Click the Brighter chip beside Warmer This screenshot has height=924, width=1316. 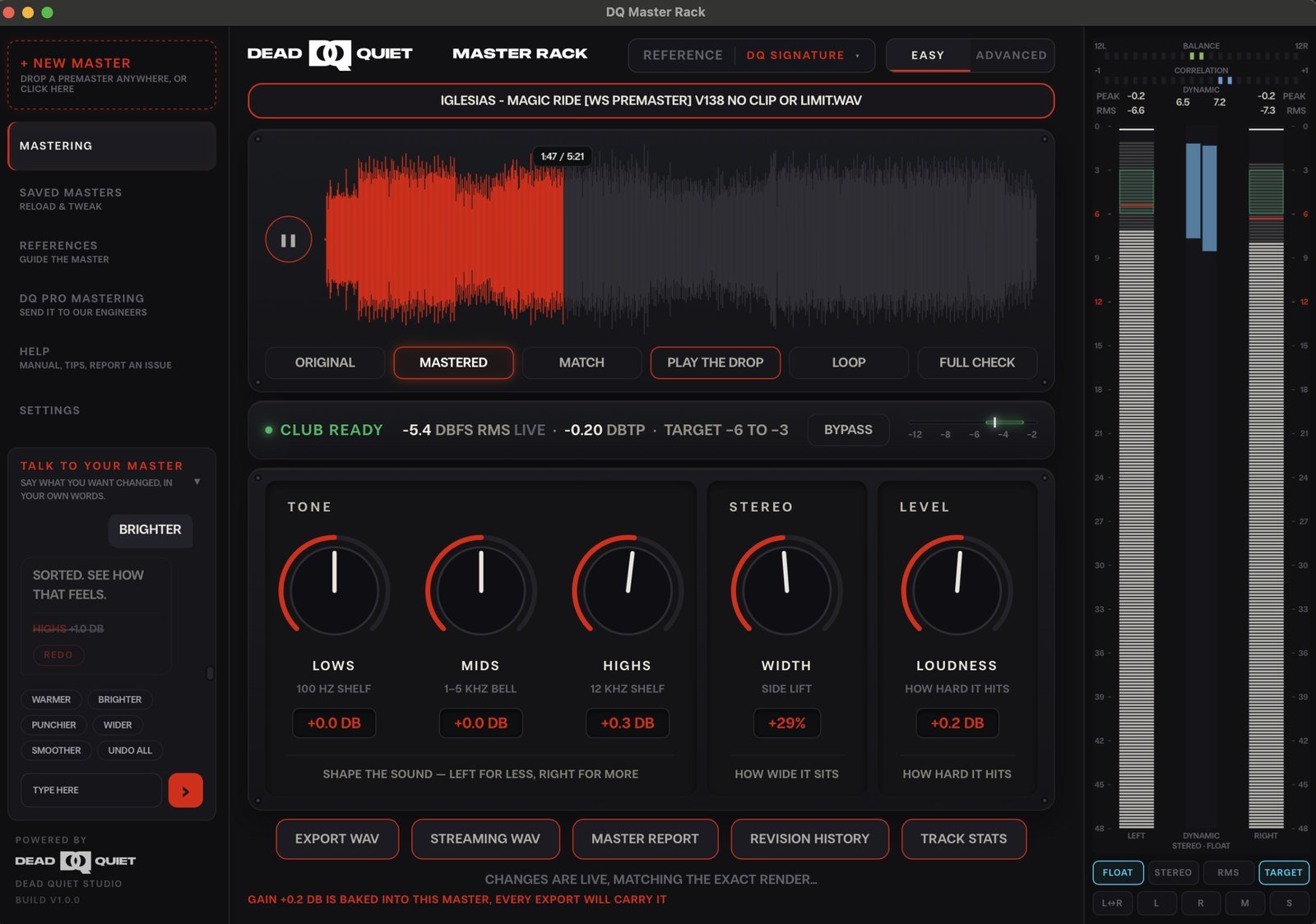click(x=120, y=700)
